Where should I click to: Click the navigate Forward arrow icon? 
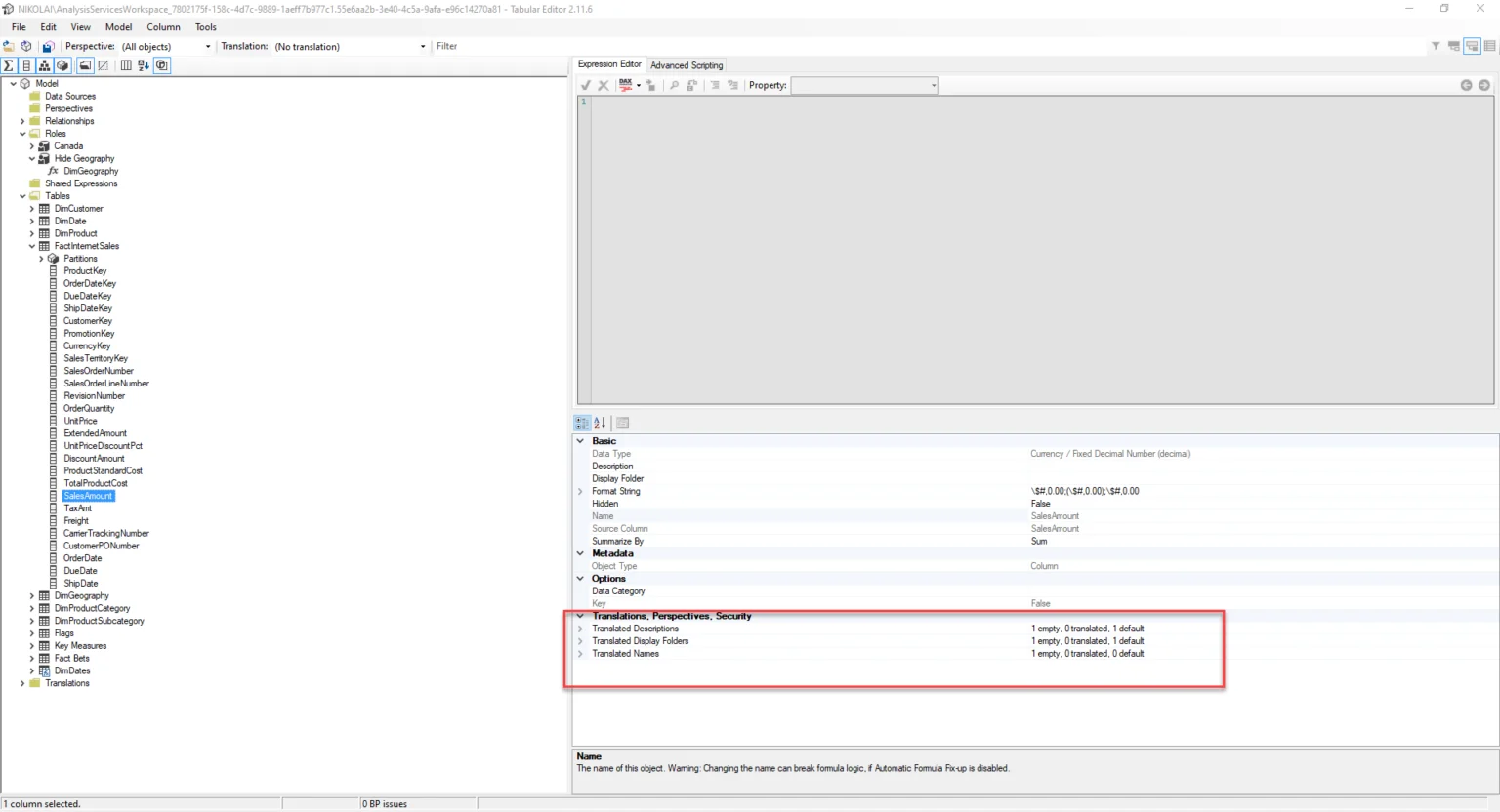pyautogui.click(x=1484, y=85)
